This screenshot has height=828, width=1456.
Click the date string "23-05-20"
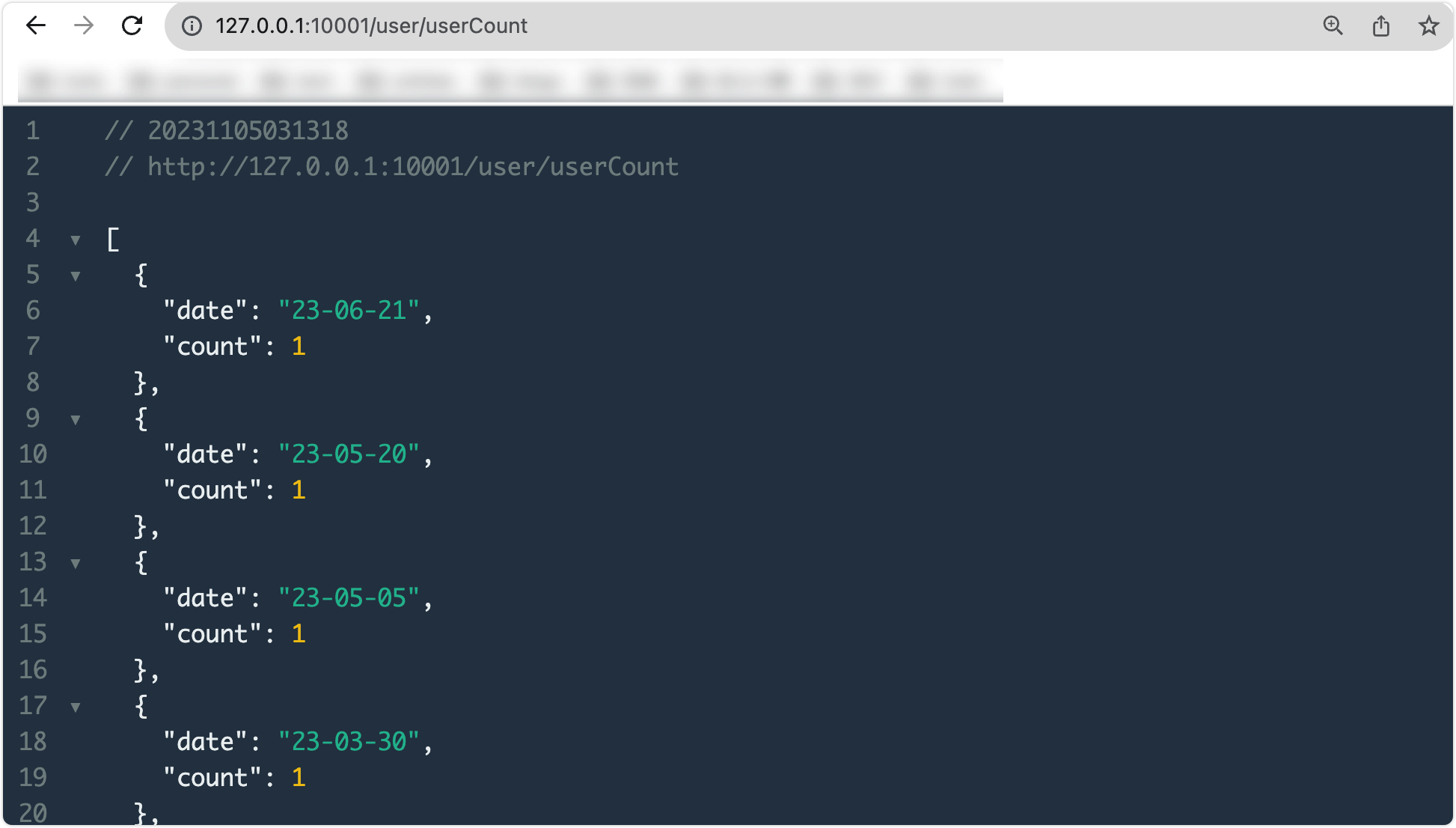tap(349, 454)
